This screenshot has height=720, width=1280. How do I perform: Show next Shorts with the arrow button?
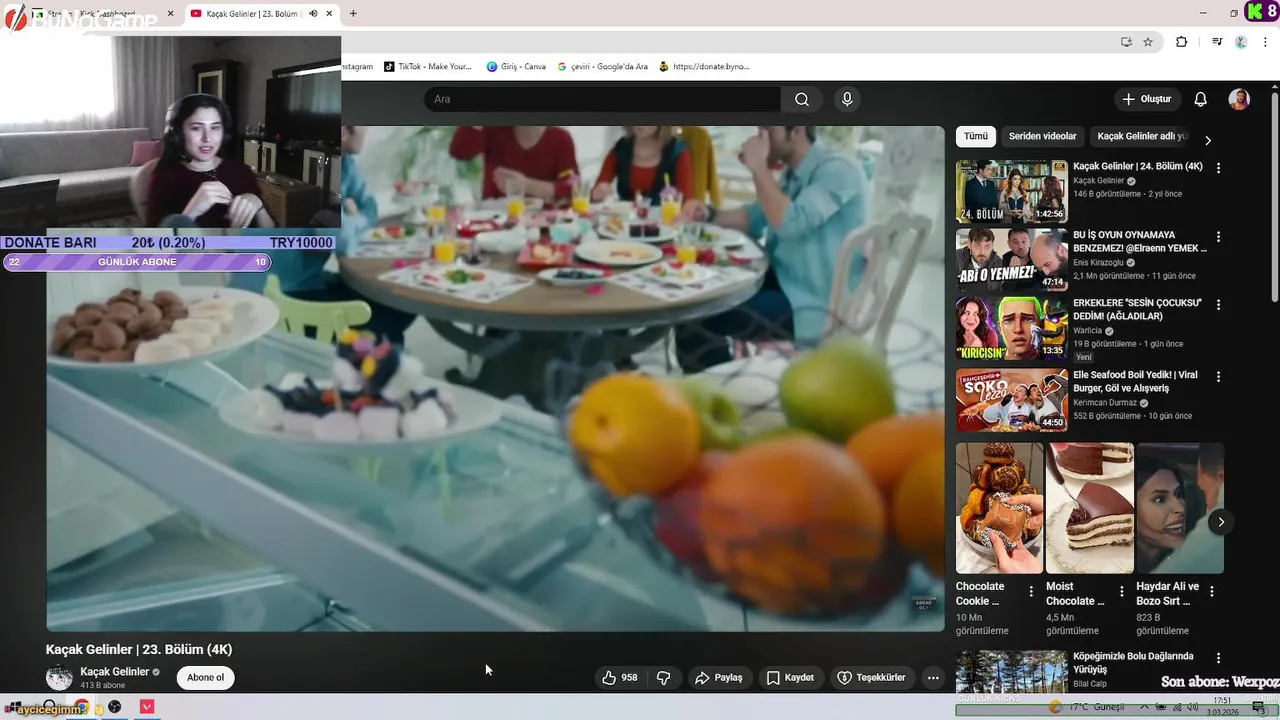click(x=1221, y=522)
